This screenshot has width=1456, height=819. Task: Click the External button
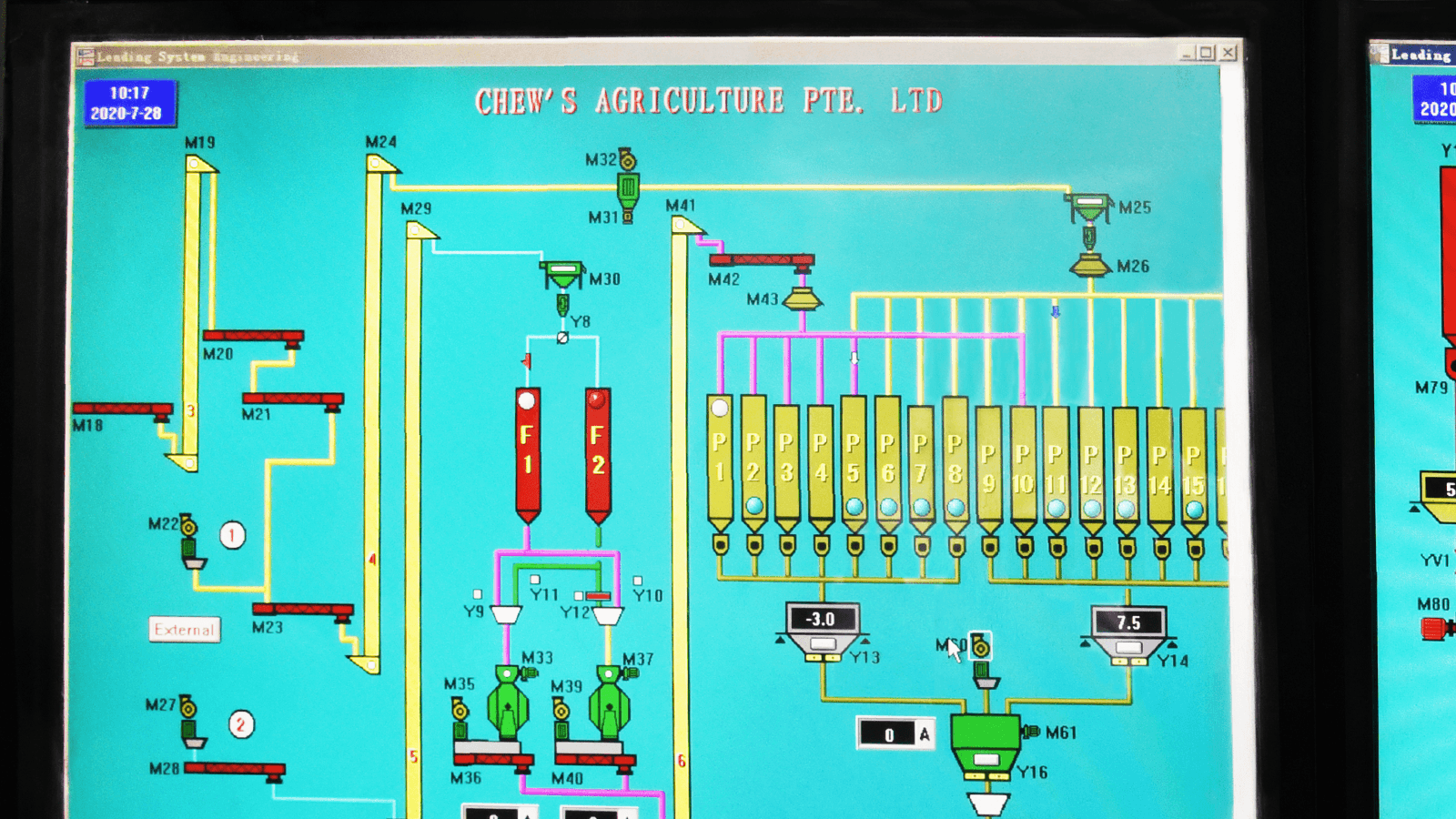[x=185, y=630]
